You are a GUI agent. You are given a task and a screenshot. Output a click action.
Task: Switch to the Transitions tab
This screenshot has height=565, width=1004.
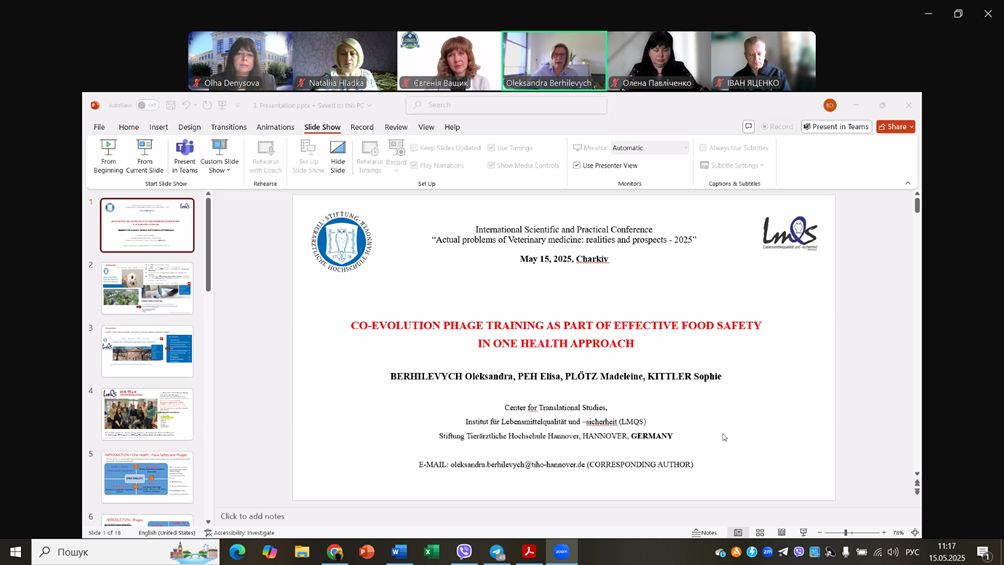[229, 127]
